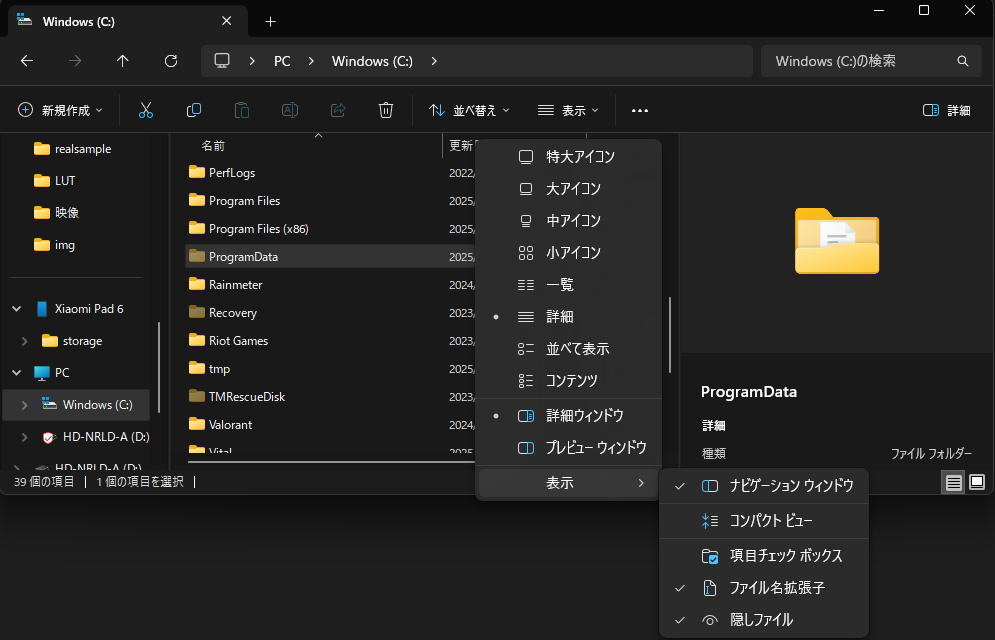Close the Windows (C:) tab

tap(227, 21)
